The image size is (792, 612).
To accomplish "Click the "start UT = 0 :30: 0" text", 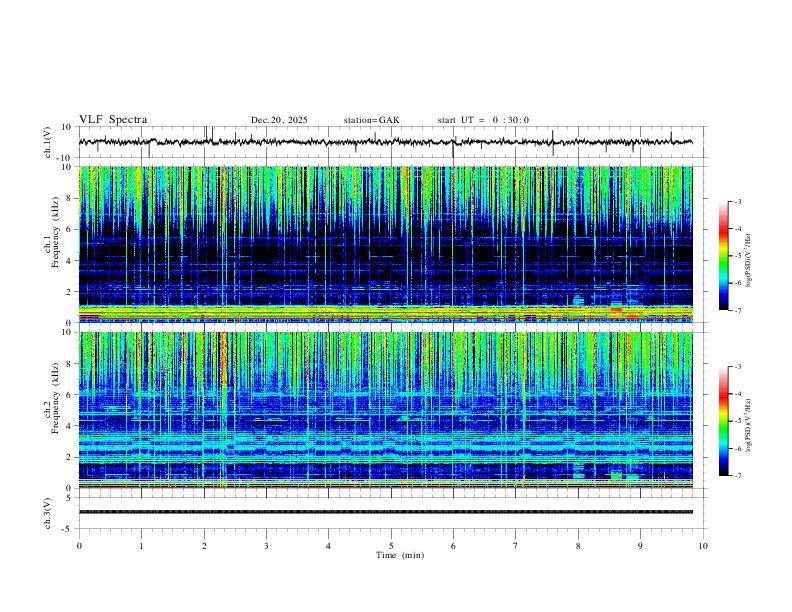I will point(483,120).
